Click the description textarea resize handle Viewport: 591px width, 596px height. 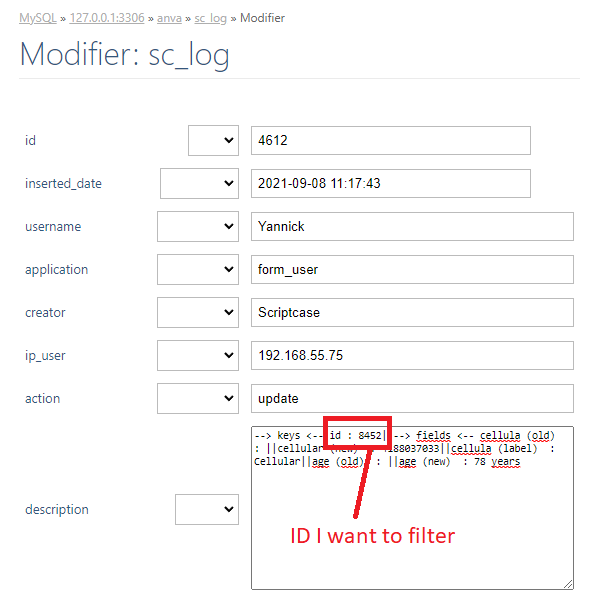[x=568, y=584]
